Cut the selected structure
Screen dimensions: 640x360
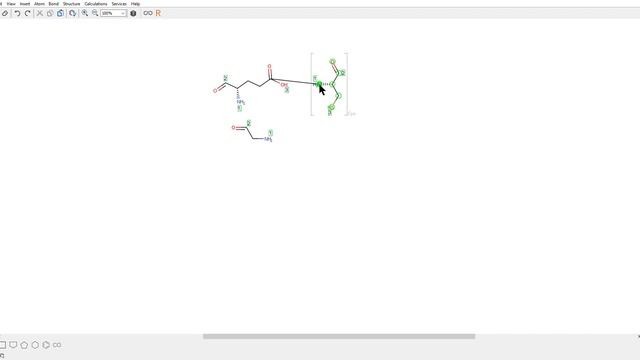(40, 13)
